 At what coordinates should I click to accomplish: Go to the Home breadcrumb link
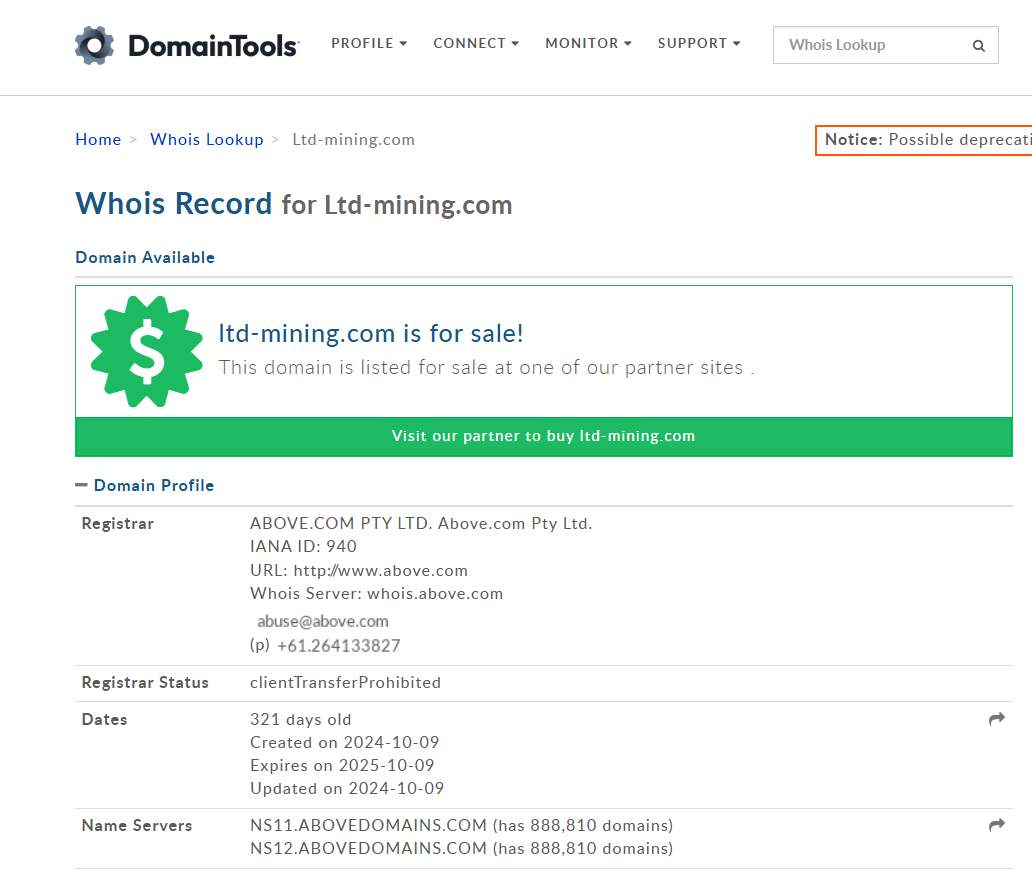pos(98,139)
